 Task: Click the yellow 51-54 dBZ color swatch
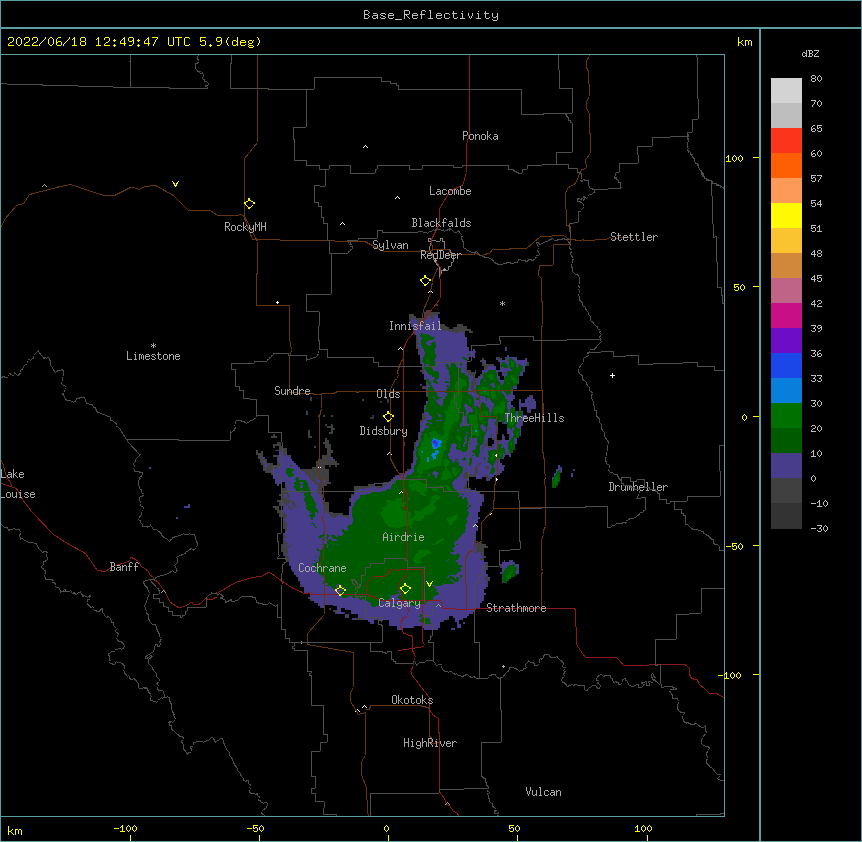point(786,215)
